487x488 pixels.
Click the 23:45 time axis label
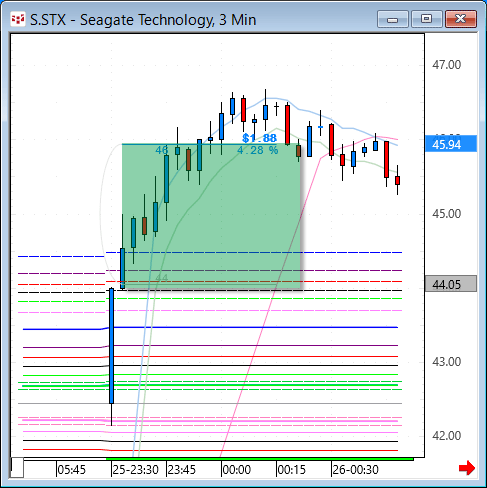tap(182, 470)
